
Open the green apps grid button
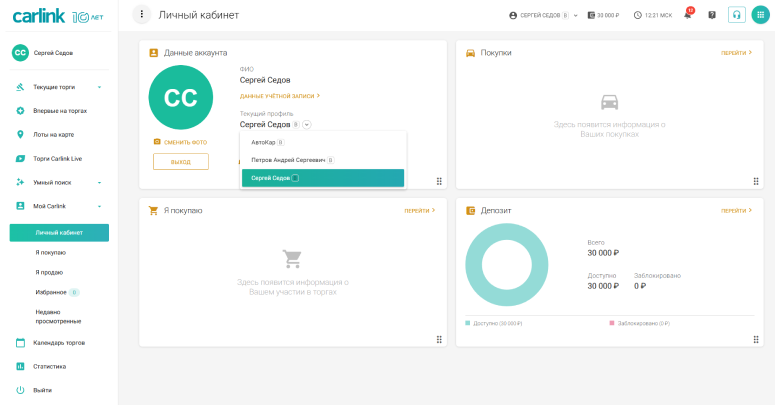click(x=760, y=15)
